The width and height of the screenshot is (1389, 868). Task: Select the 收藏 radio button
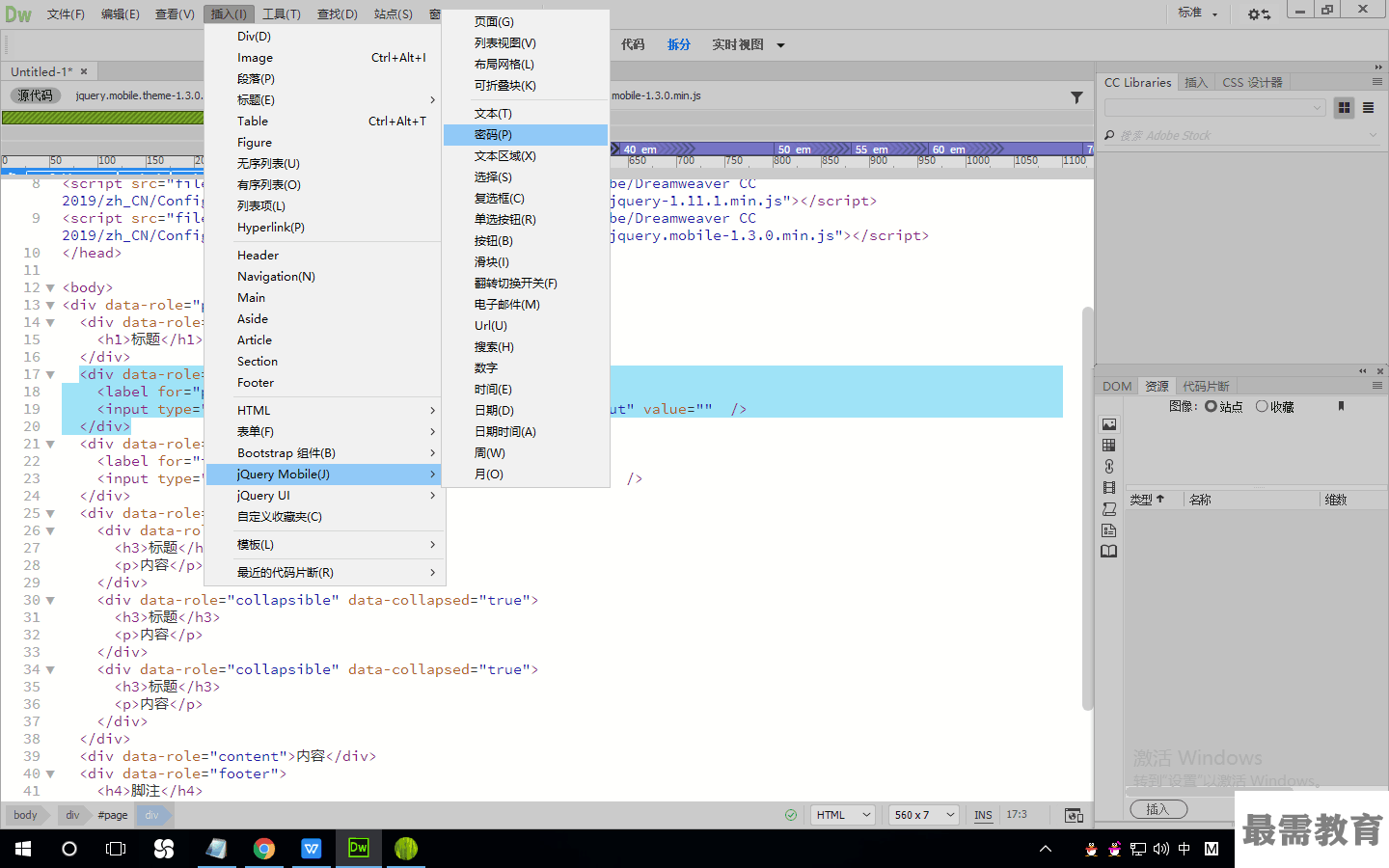1262,407
